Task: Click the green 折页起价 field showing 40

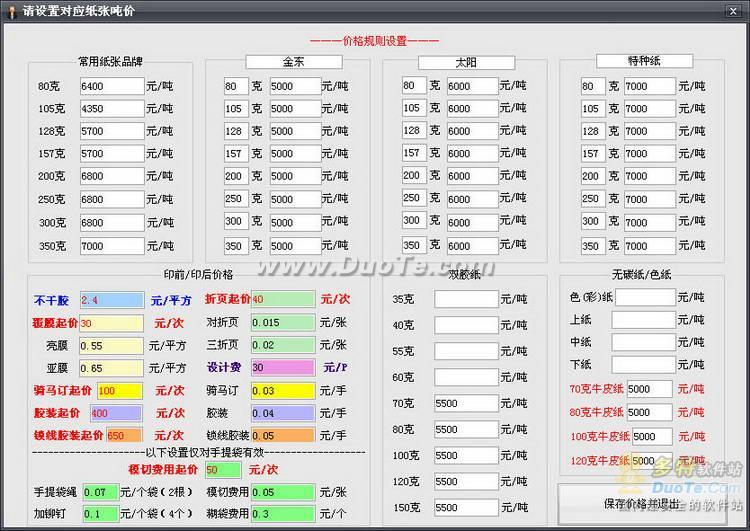Action: point(283,299)
